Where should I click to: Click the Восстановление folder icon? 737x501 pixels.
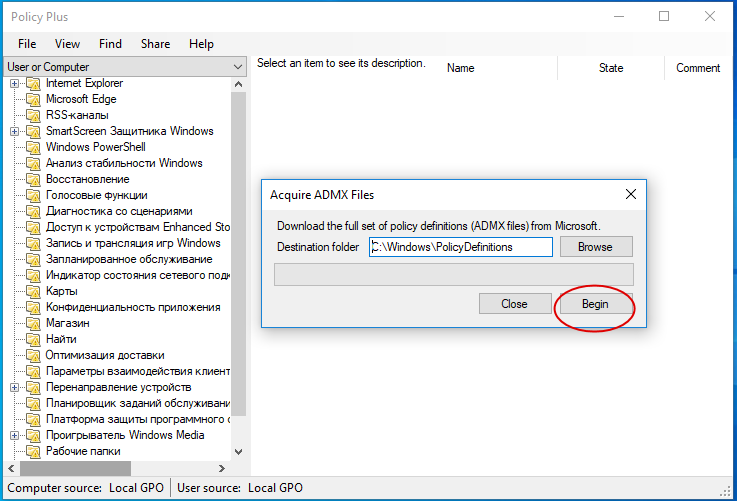pyautogui.click(x=33, y=180)
